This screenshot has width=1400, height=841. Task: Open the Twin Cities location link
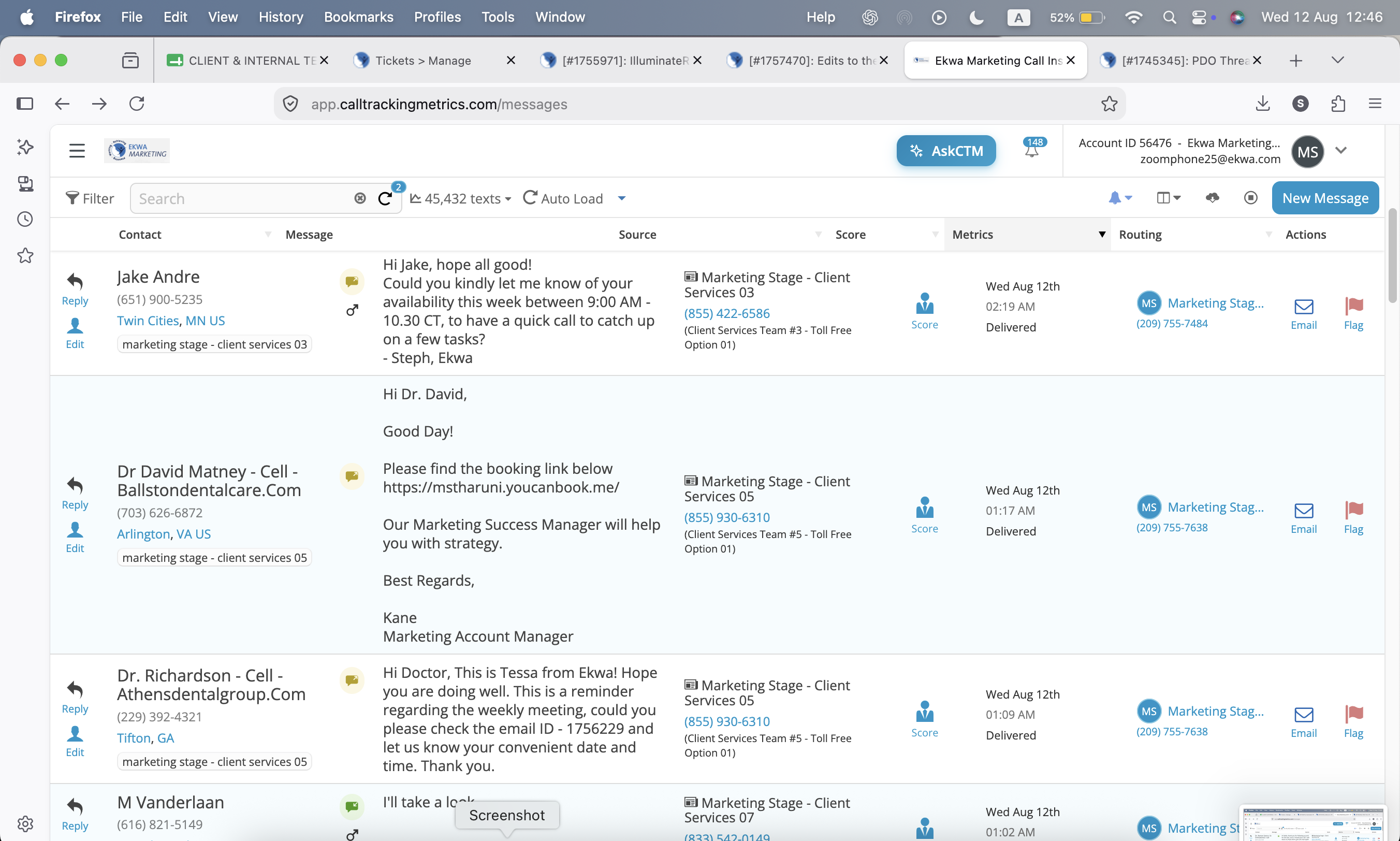point(148,321)
